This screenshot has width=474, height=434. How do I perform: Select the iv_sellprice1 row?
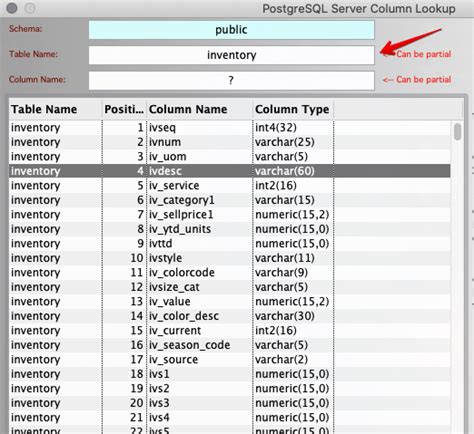(x=229, y=214)
